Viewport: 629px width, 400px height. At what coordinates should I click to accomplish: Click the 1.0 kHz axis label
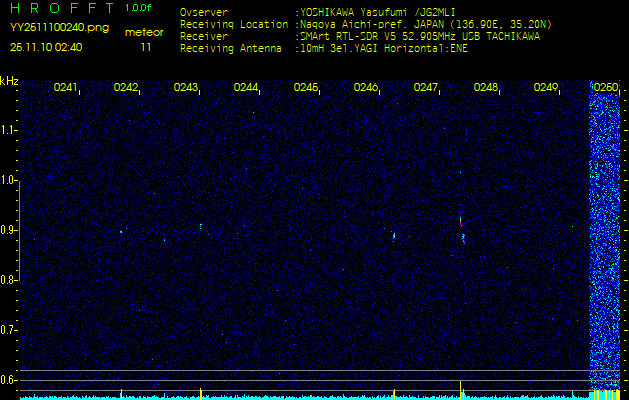10,180
